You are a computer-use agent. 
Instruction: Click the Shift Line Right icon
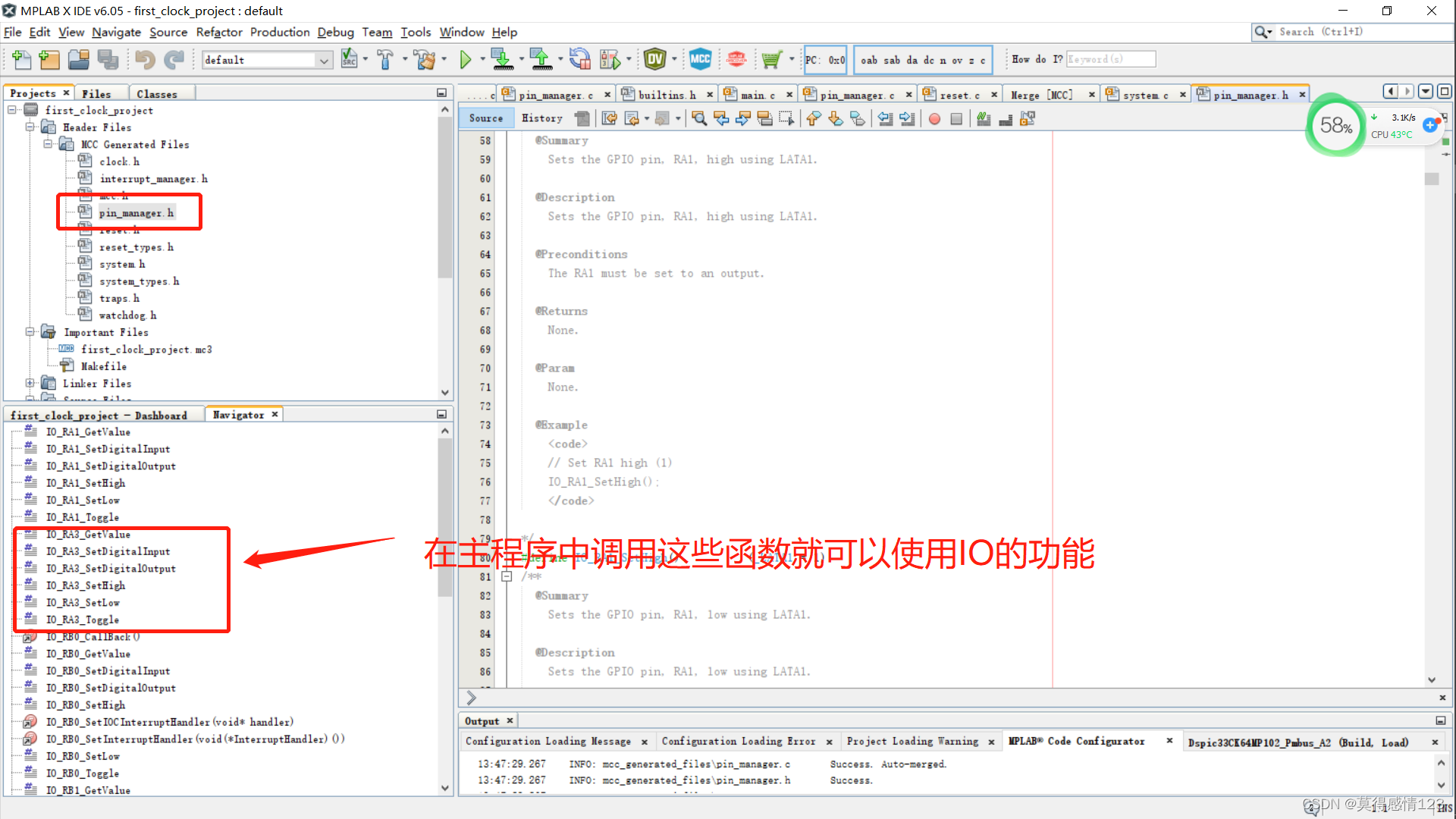[x=907, y=118]
